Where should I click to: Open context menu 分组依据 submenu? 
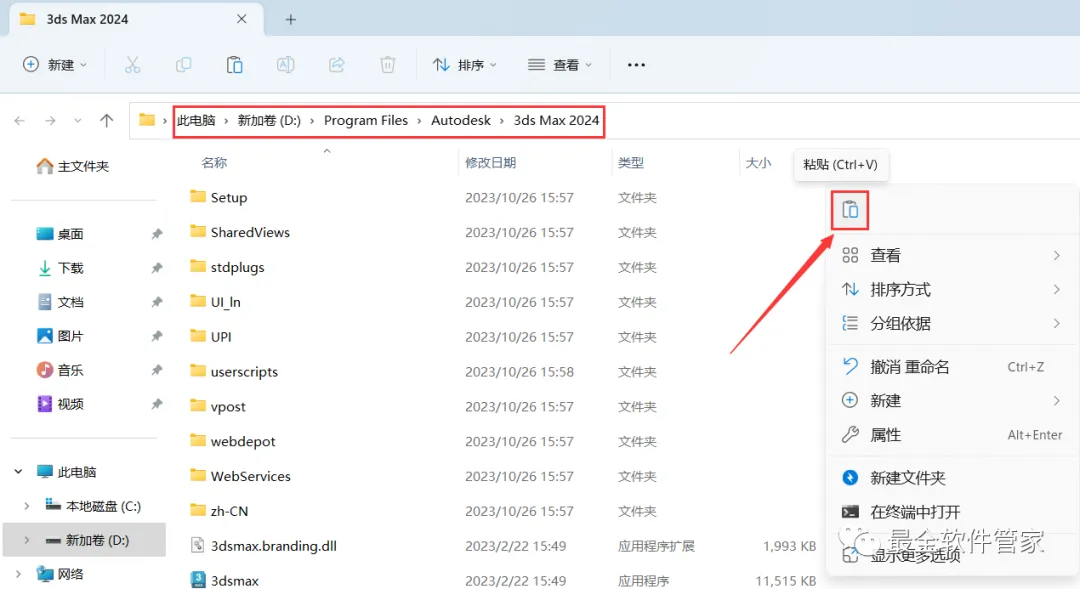tap(951, 323)
